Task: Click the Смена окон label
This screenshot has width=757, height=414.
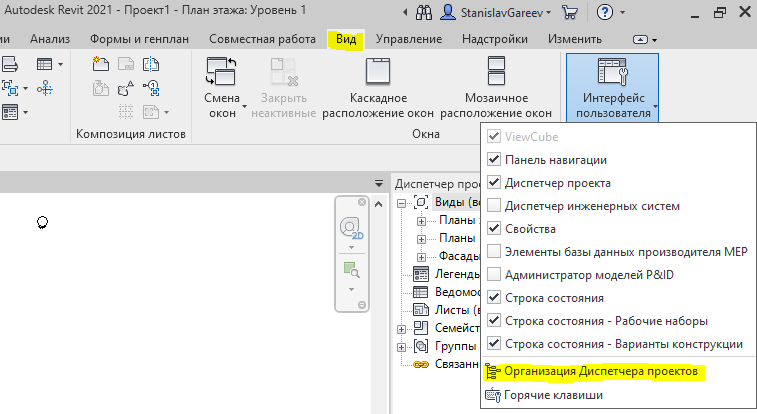Action: [x=222, y=106]
